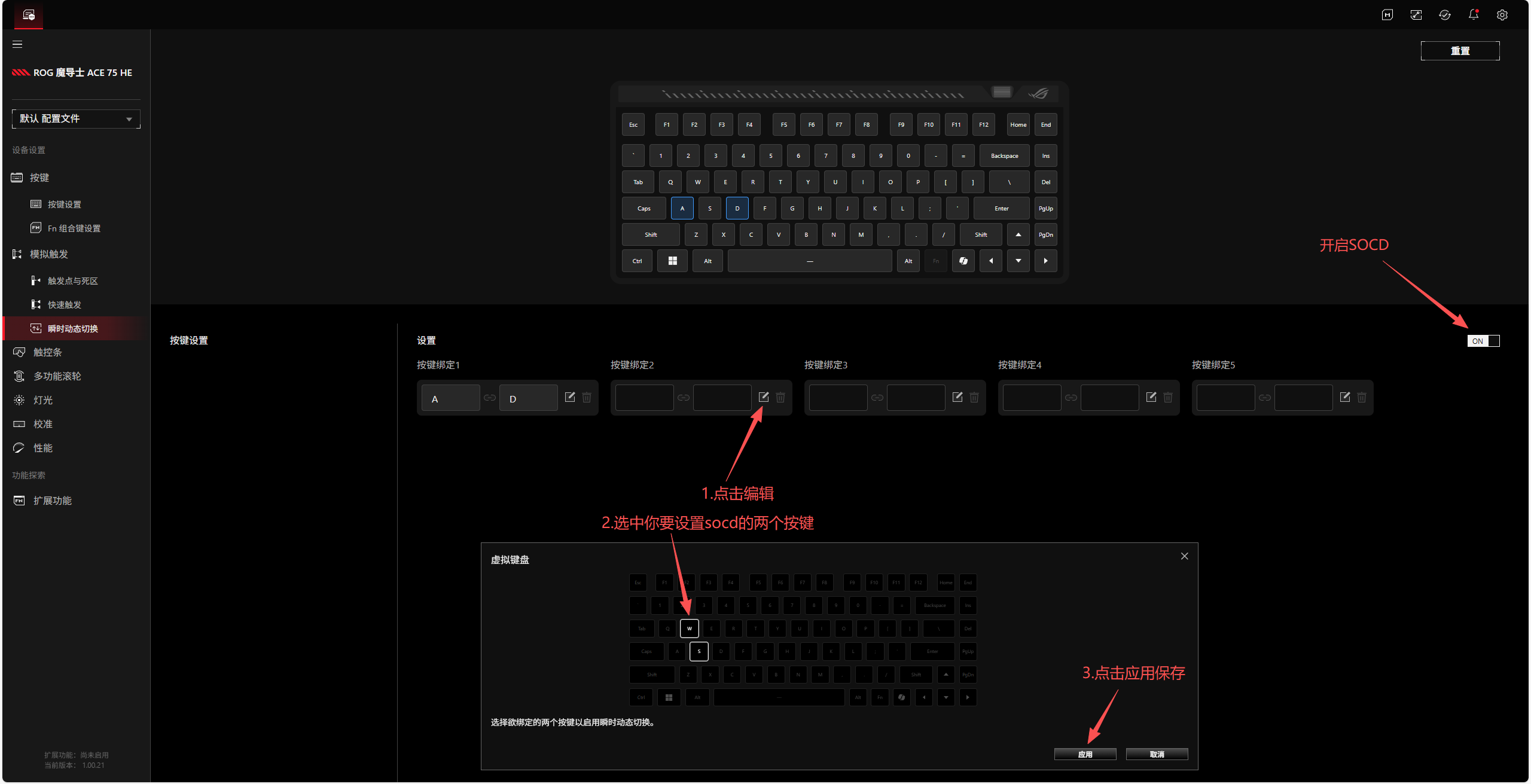The height and width of the screenshot is (784, 1531).
Task: Click the Del key on the main keyboard
Action: click(1046, 182)
